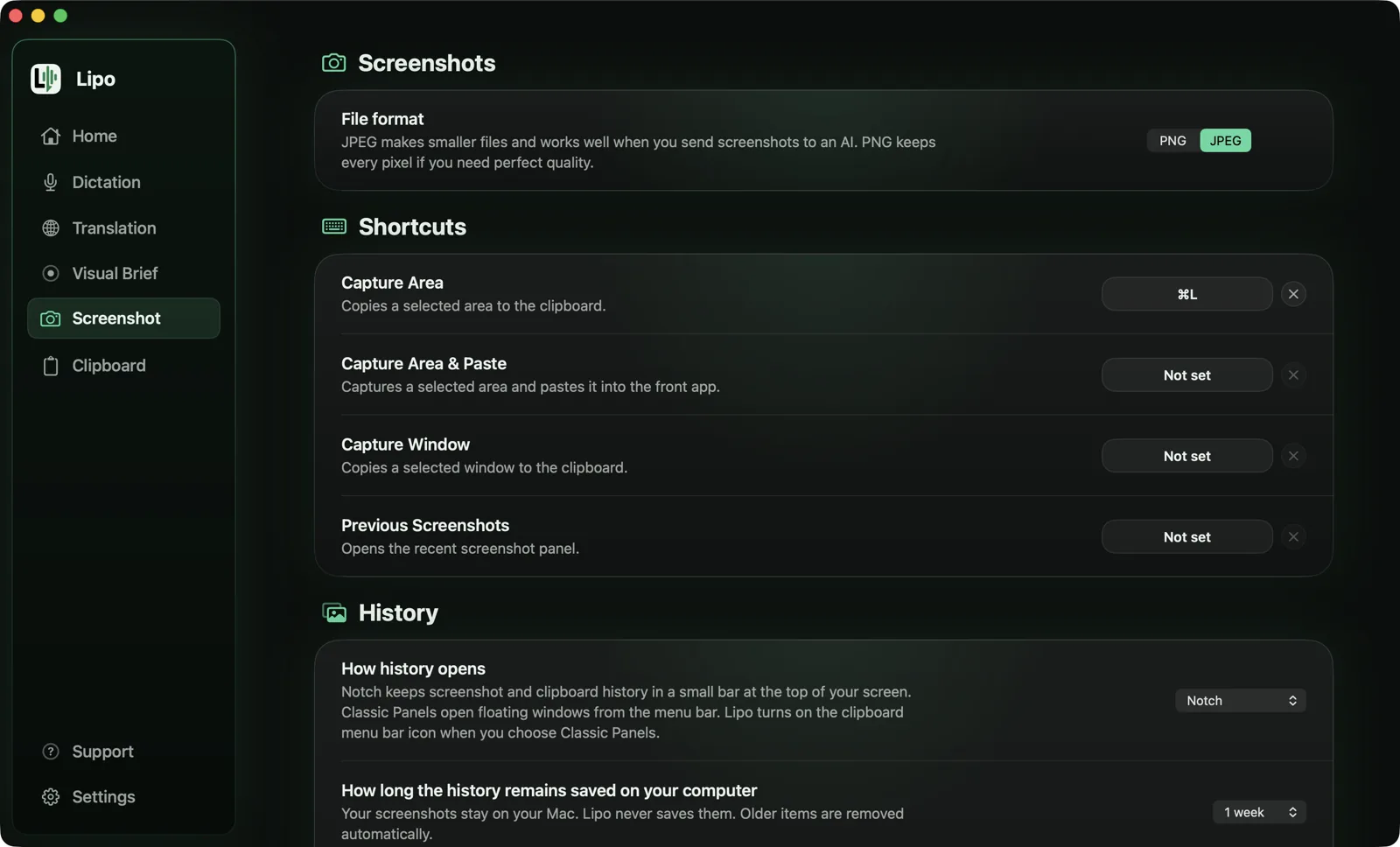
Task: Click the Translation globe icon
Action: tap(51, 228)
